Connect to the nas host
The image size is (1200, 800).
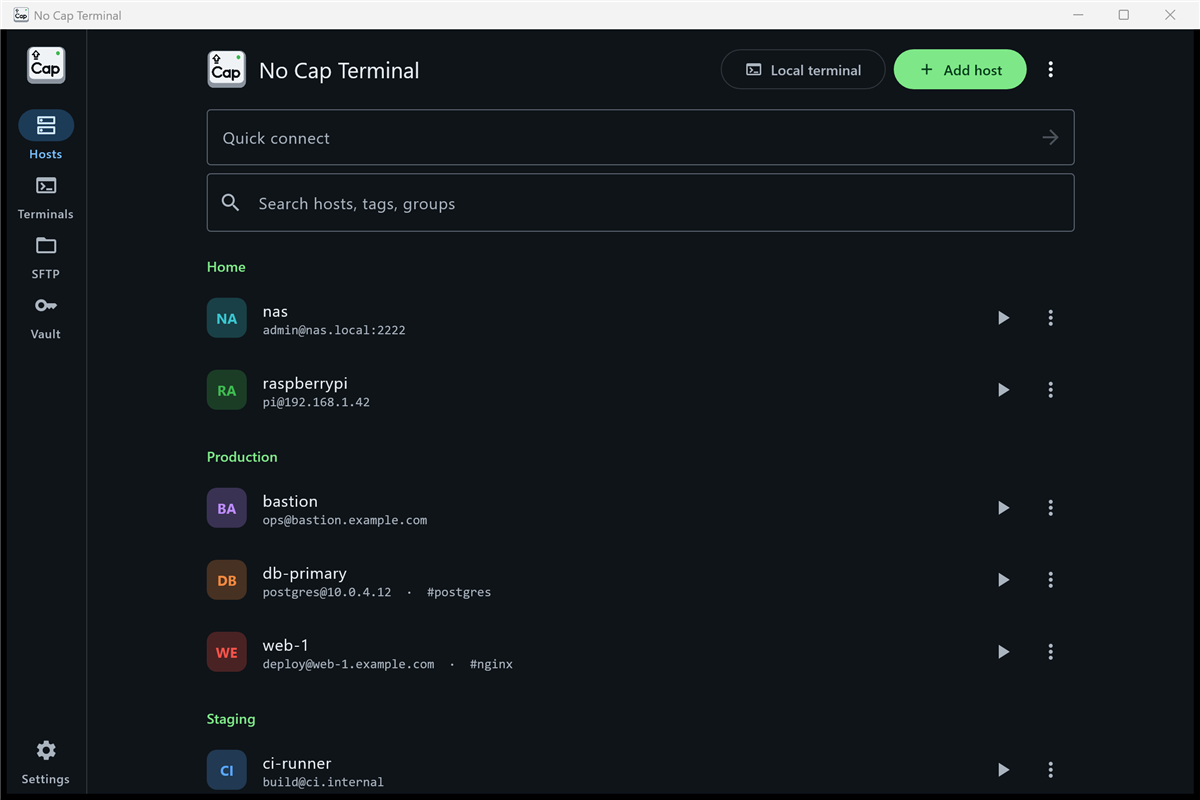coord(1003,318)
